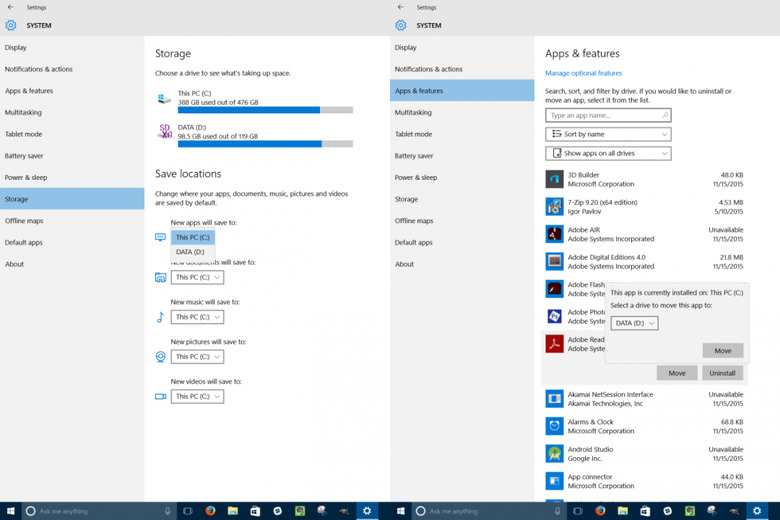Viewport: 780px width, 520px height.
Task: Click the Alarms & Clock app icon
Action: point(554,426)
